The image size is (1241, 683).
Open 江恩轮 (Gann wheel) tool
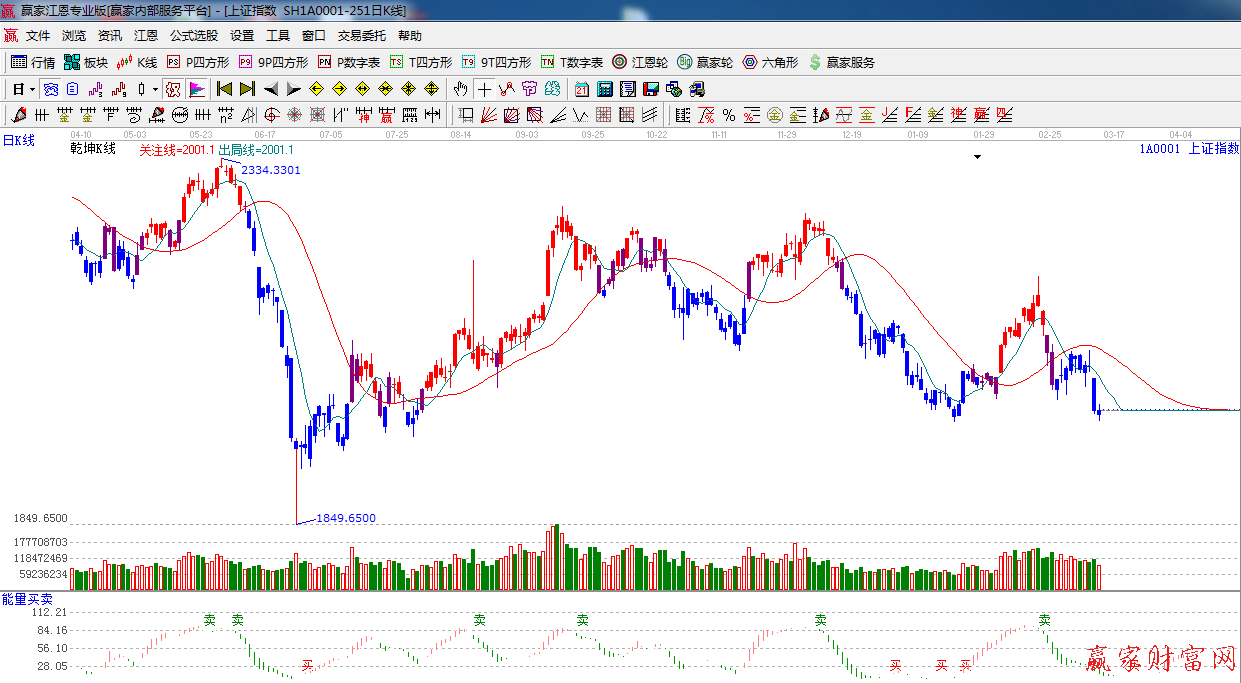(x=640, y=62)
